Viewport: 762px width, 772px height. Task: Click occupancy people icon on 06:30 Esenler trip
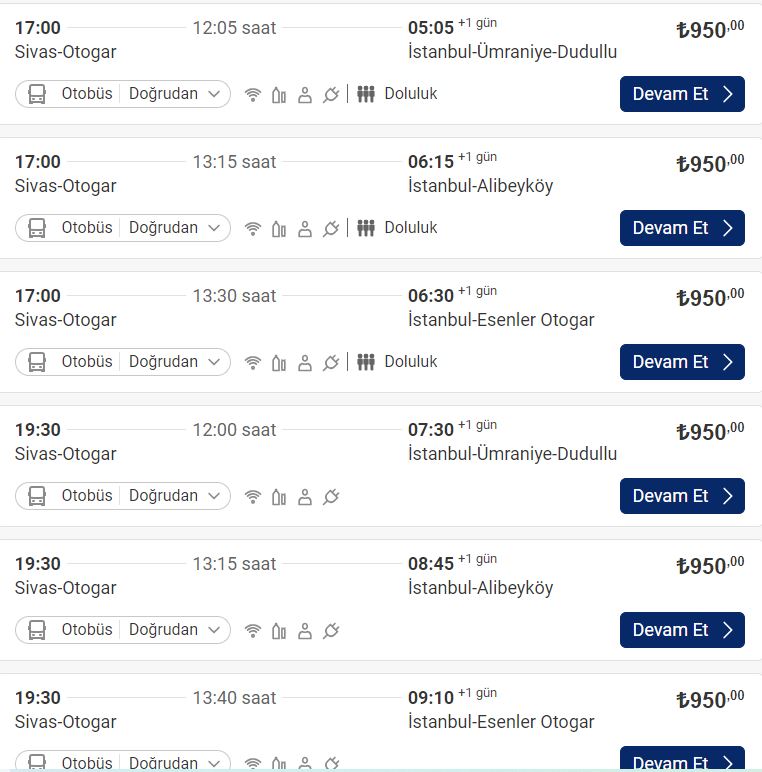(366, 362)
